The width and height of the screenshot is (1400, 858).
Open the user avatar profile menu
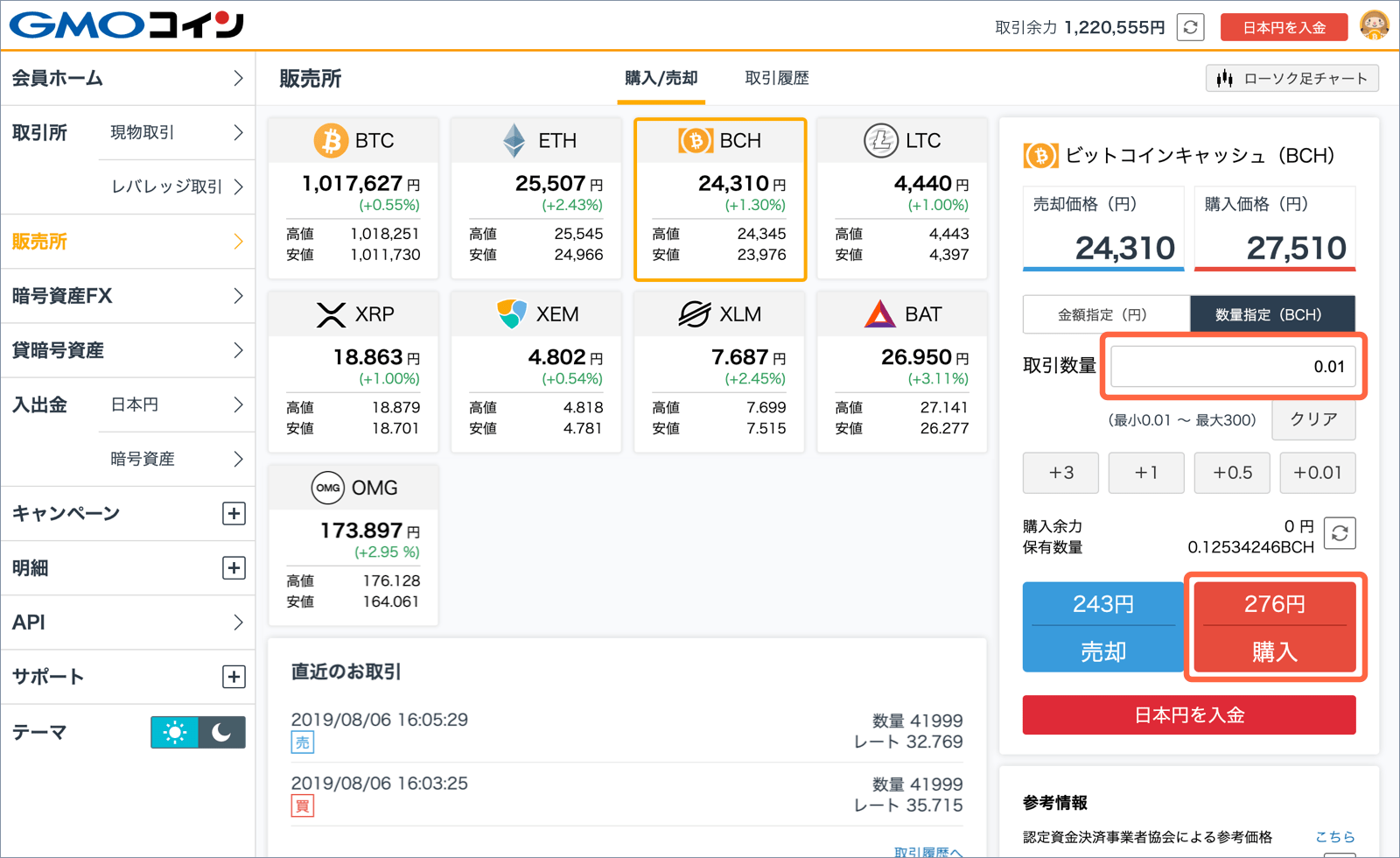coord(1375,25)
